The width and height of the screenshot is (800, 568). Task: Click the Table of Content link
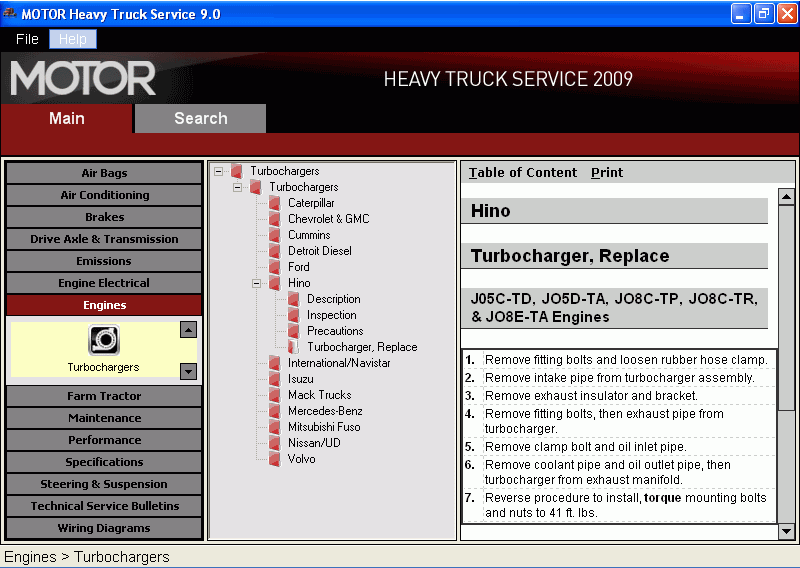[523, 172]
